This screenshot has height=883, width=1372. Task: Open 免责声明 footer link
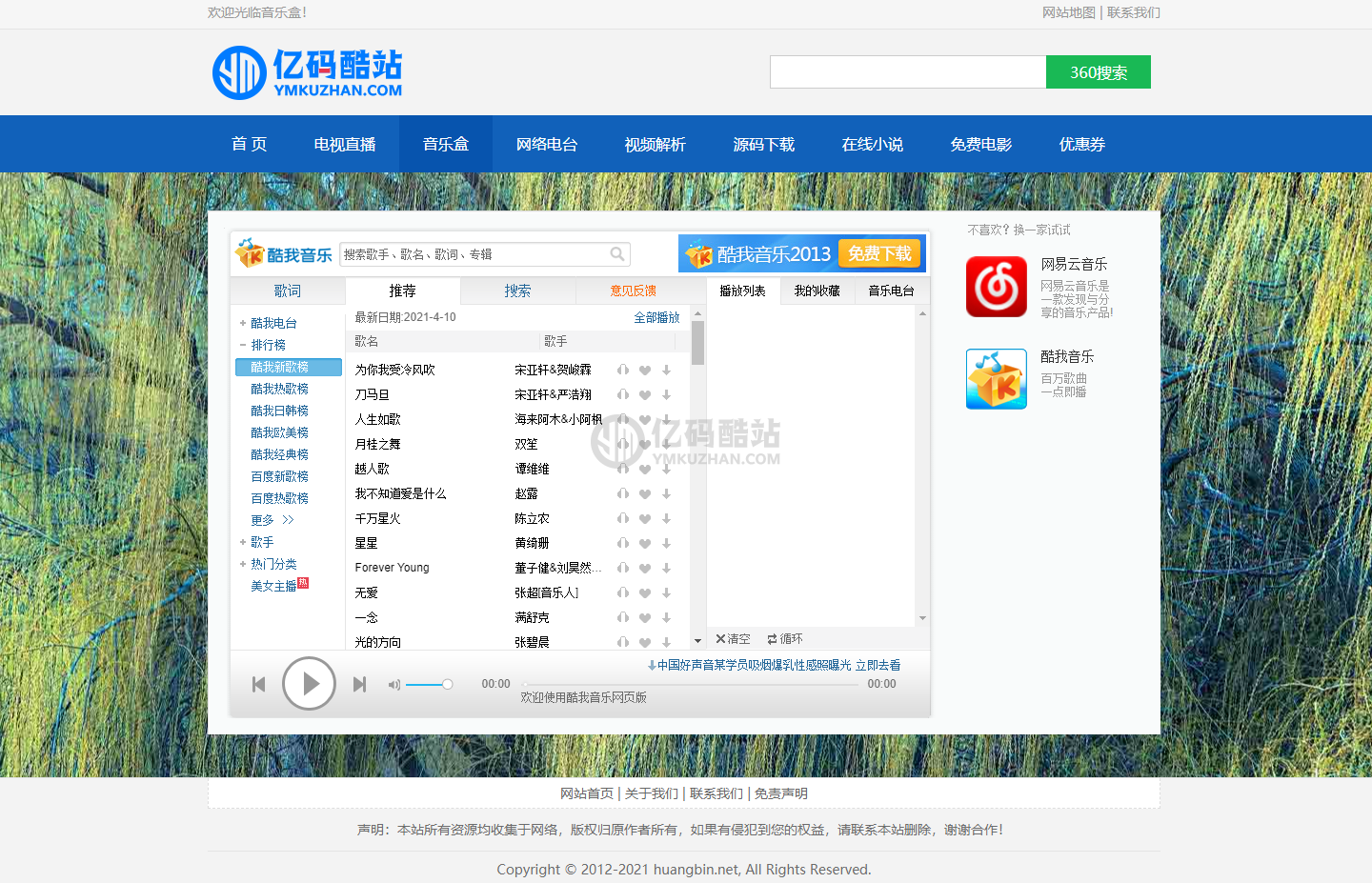coord(781,793)
